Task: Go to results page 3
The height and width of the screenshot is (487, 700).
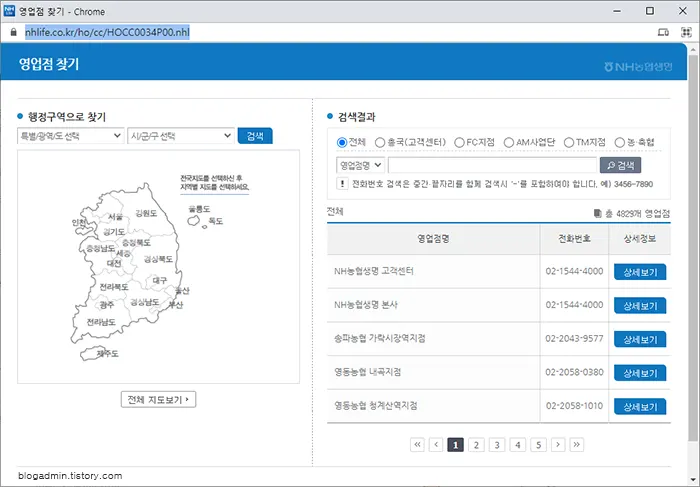Action: [x=497, y=445]
